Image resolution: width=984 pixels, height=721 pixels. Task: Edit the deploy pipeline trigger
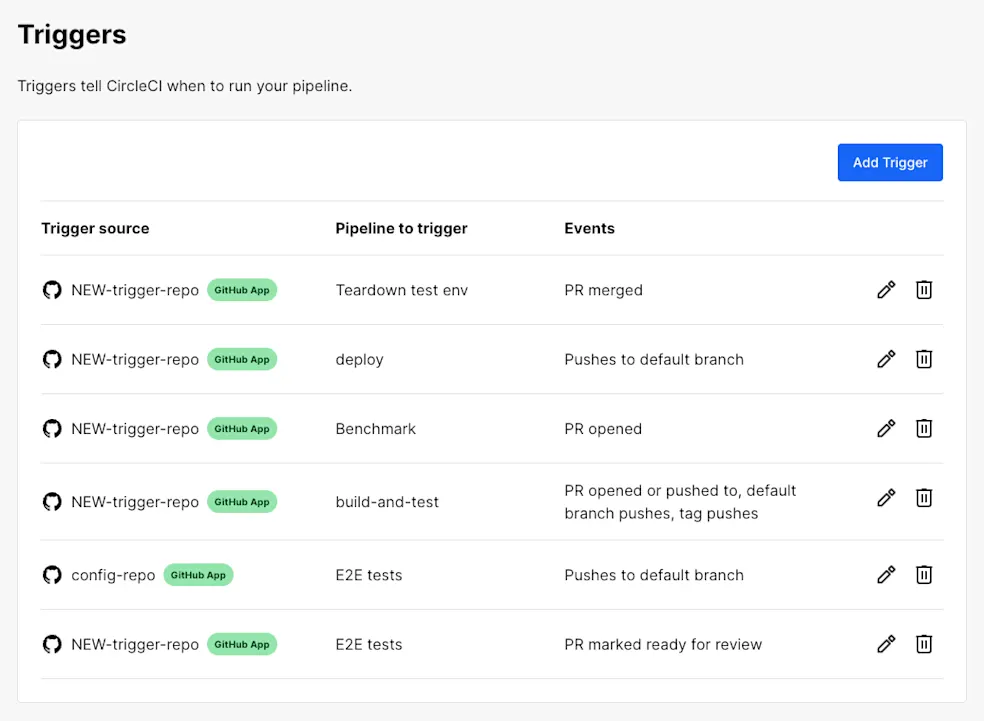886,359
